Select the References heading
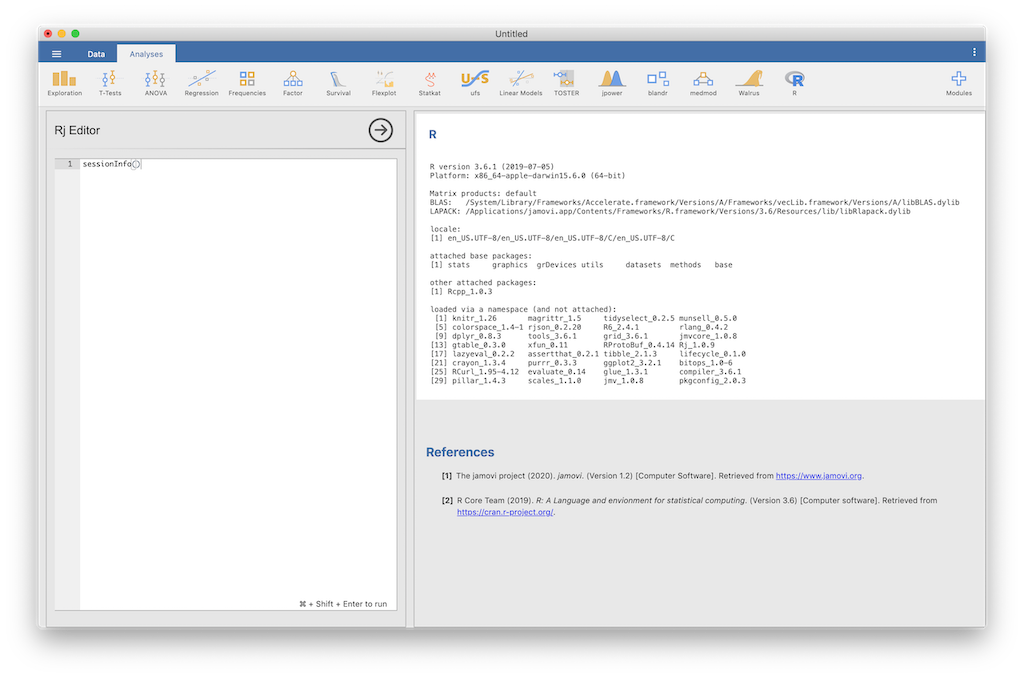Image resolution: width=1024 pixels, height=678 pixels. click(460, 452)
